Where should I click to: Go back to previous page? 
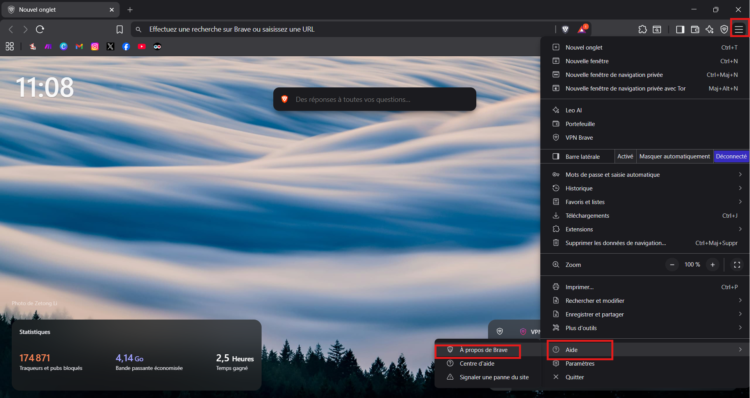pyautogui.click(x=11, y=29)
